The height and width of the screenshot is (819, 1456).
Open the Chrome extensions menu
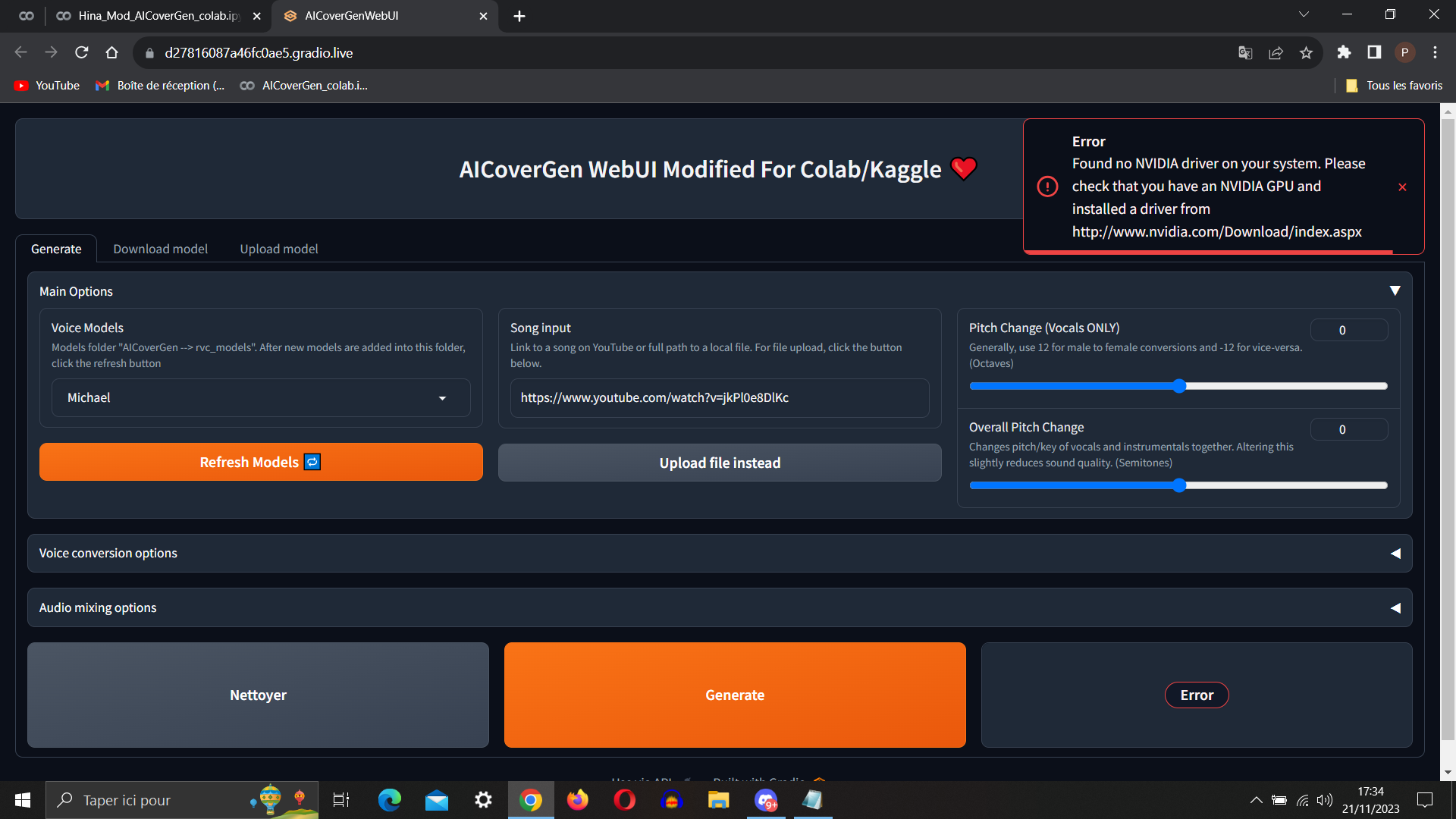click(x=1344, y=52)
